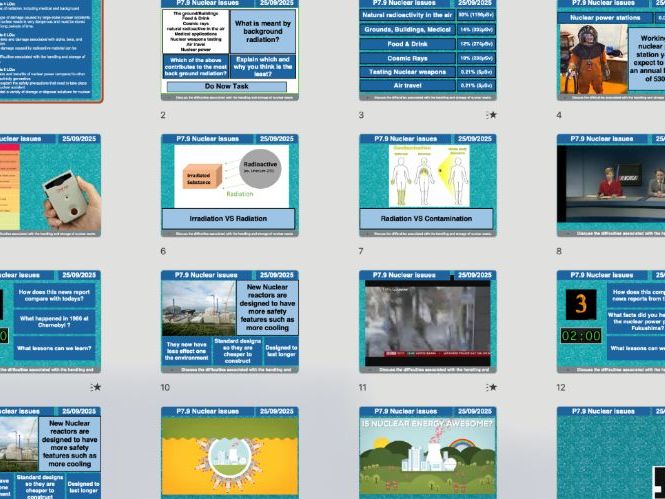The height and width of the screenshot is (499, 665).
Task: Select slide 10 about new nuclear reactors
Action: (x=229, y=322)
